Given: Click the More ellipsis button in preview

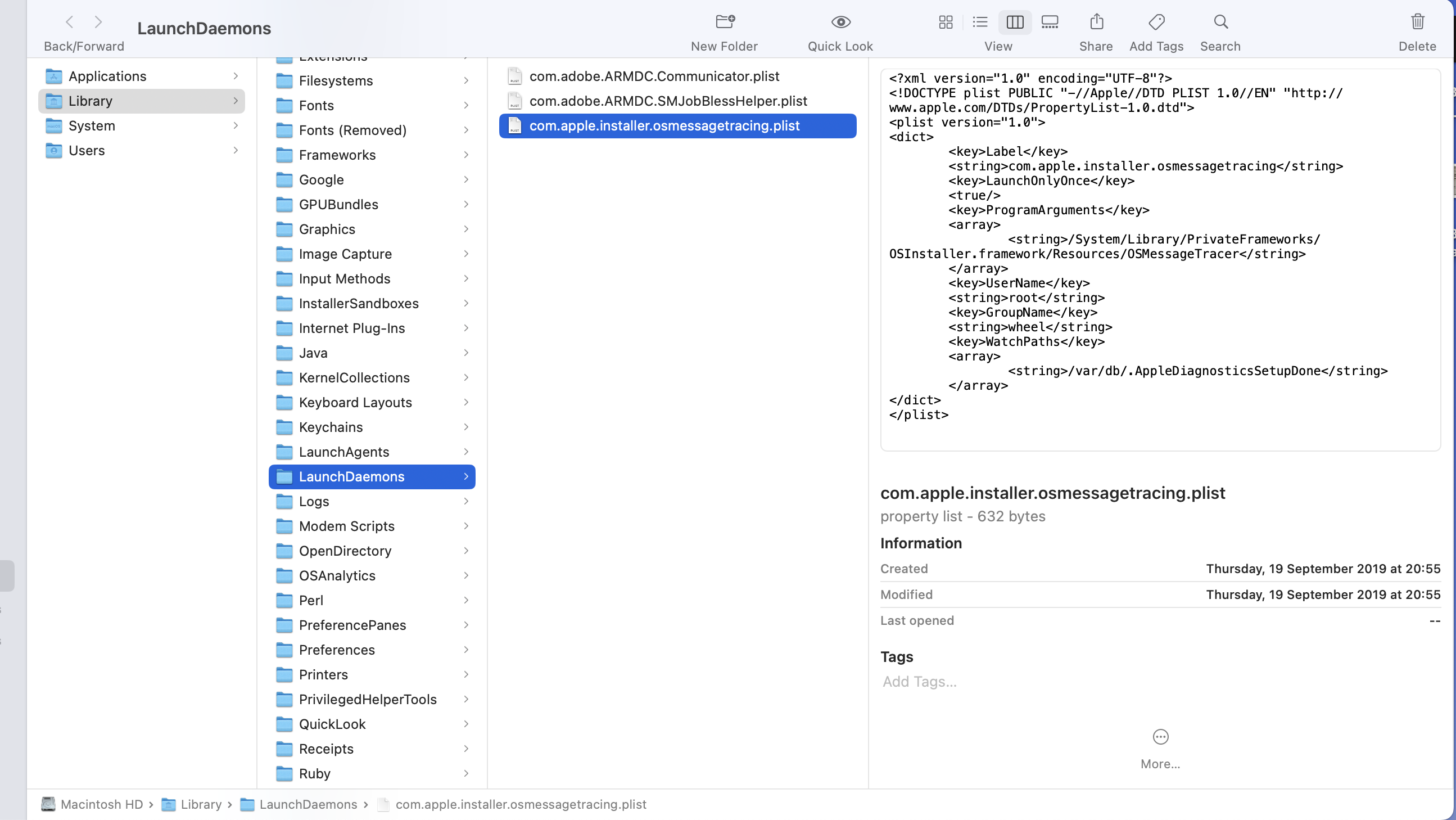Looking at the screenshot, I should click(1160, 737).
